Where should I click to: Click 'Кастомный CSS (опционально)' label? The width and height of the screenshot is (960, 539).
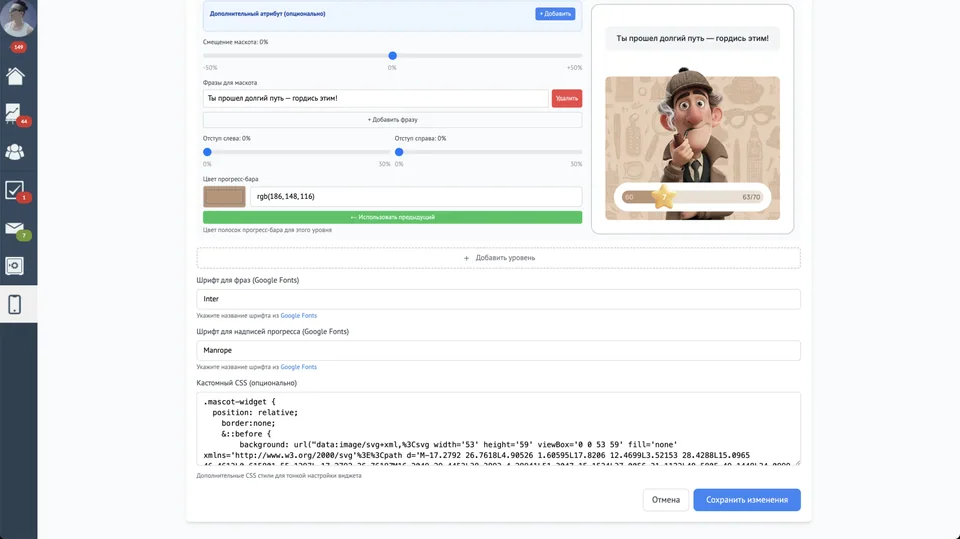[x=247, y=383]
